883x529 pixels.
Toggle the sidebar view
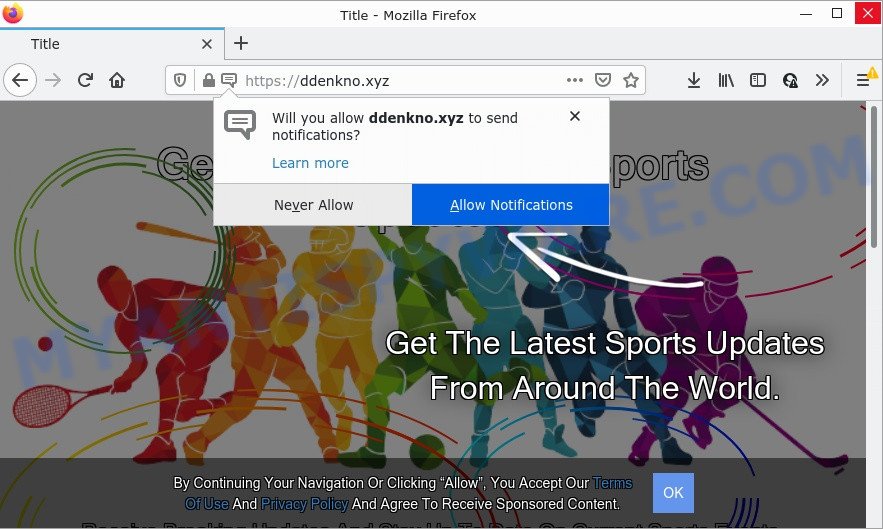click(x=758, y=81)
